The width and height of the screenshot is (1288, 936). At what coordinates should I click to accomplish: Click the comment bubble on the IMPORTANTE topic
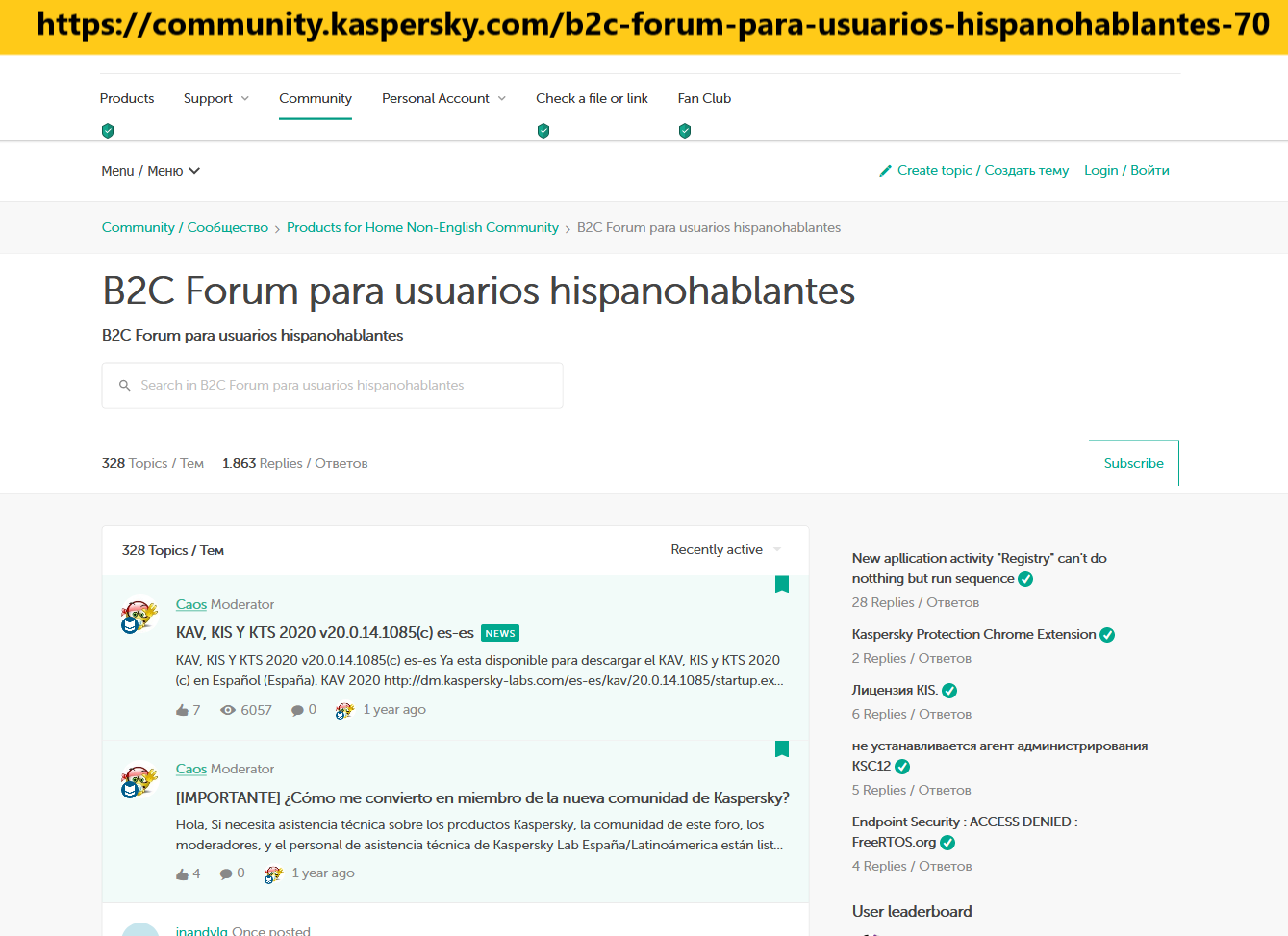226,873
